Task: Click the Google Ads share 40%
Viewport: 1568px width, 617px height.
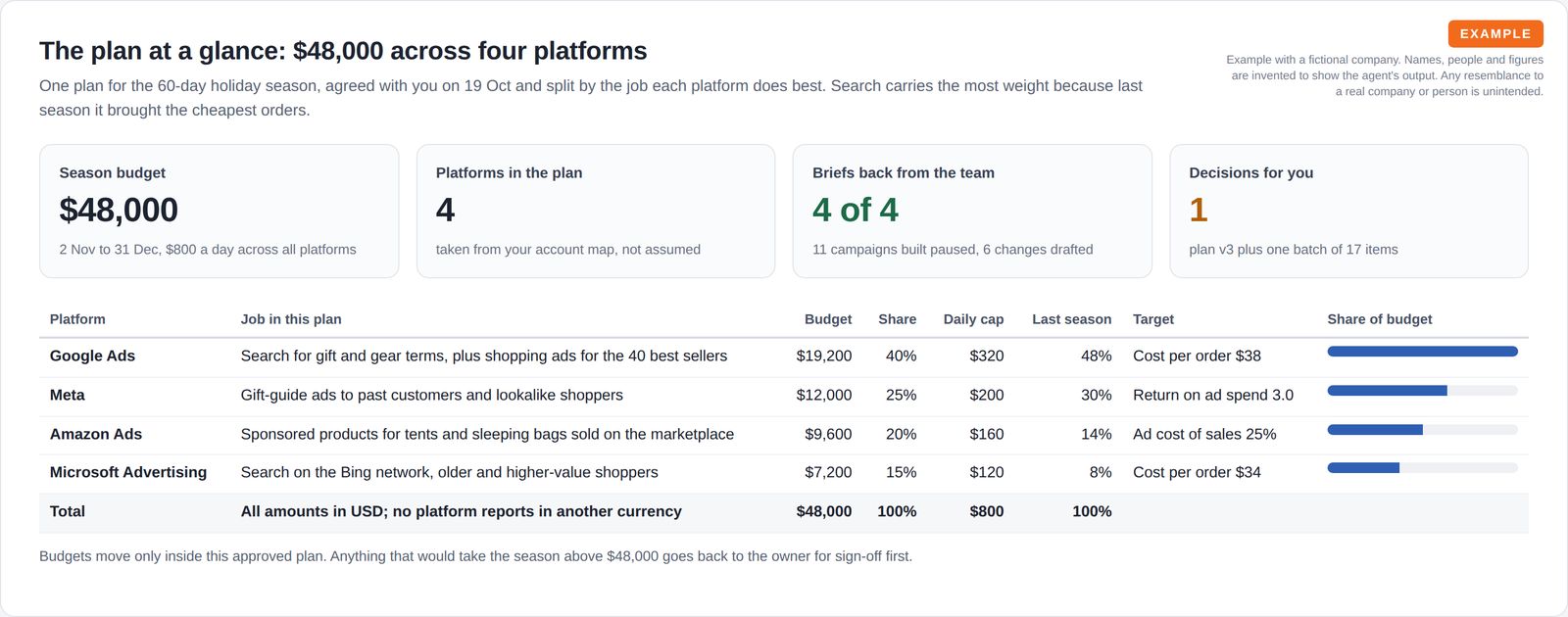Action: pos(901,356)
